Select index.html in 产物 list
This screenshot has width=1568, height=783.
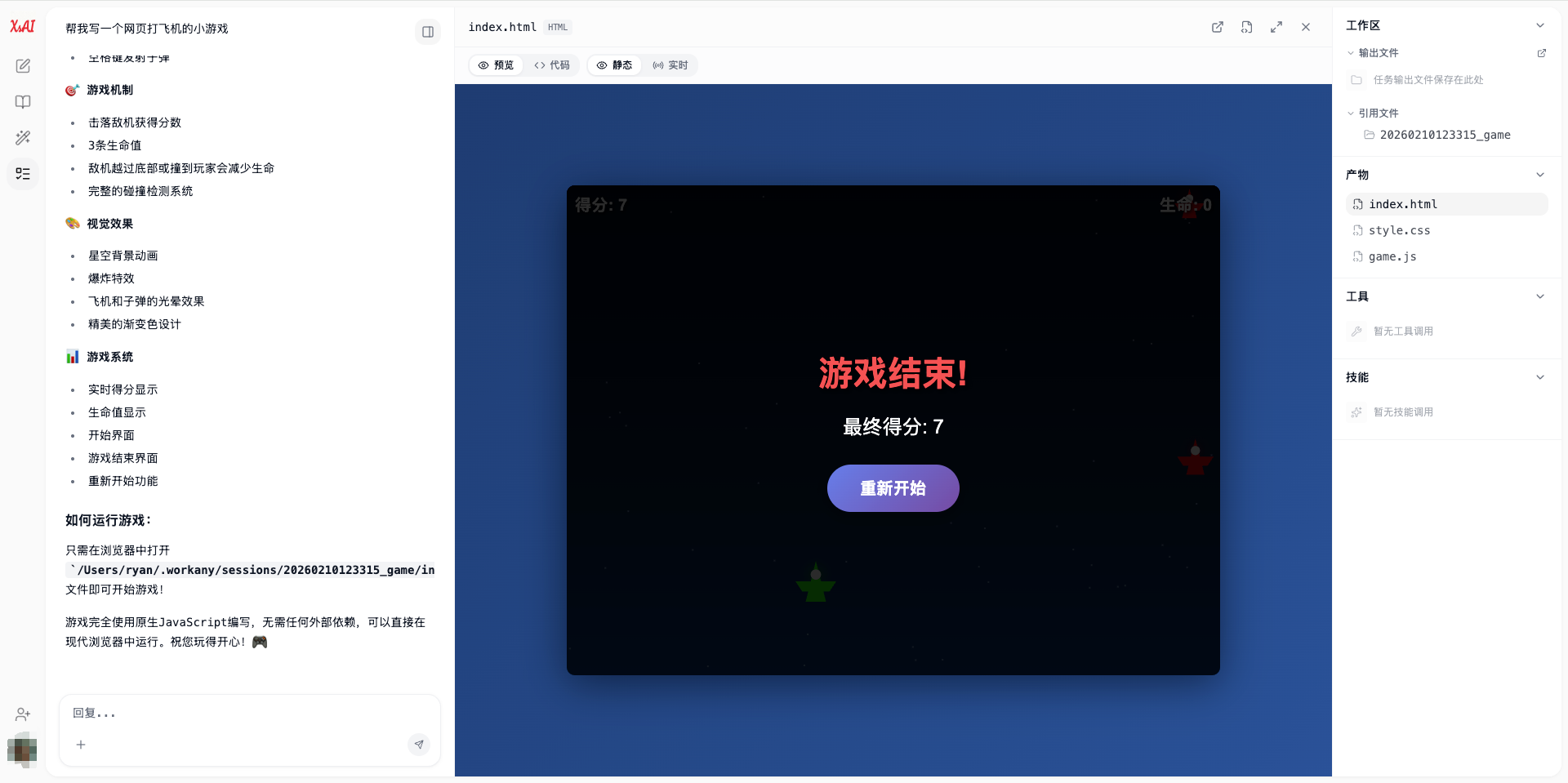[x=1446, y=204]
